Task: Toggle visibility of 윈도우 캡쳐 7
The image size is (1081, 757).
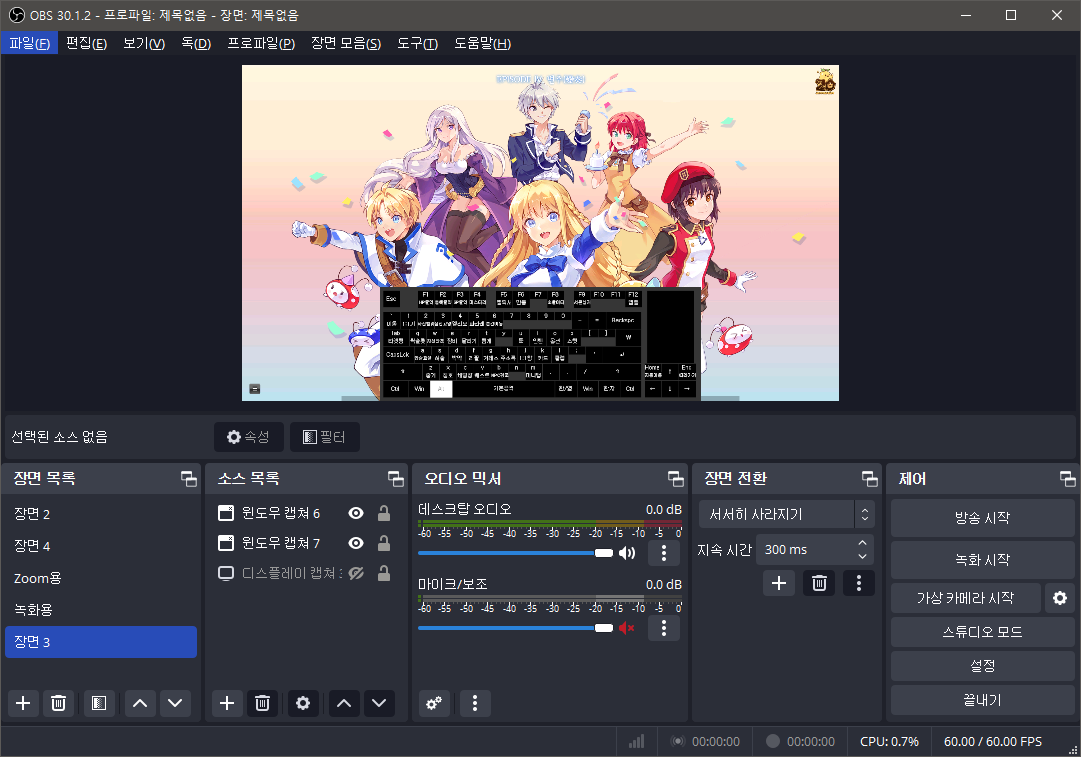Action: click(356, 543)
